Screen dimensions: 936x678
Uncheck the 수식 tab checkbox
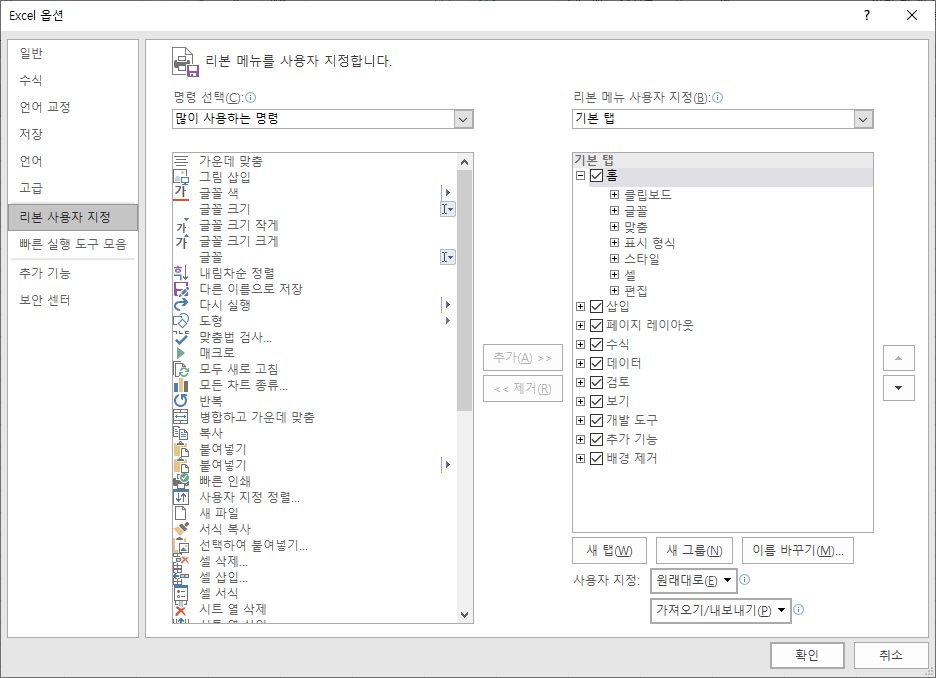pos(596,344)
